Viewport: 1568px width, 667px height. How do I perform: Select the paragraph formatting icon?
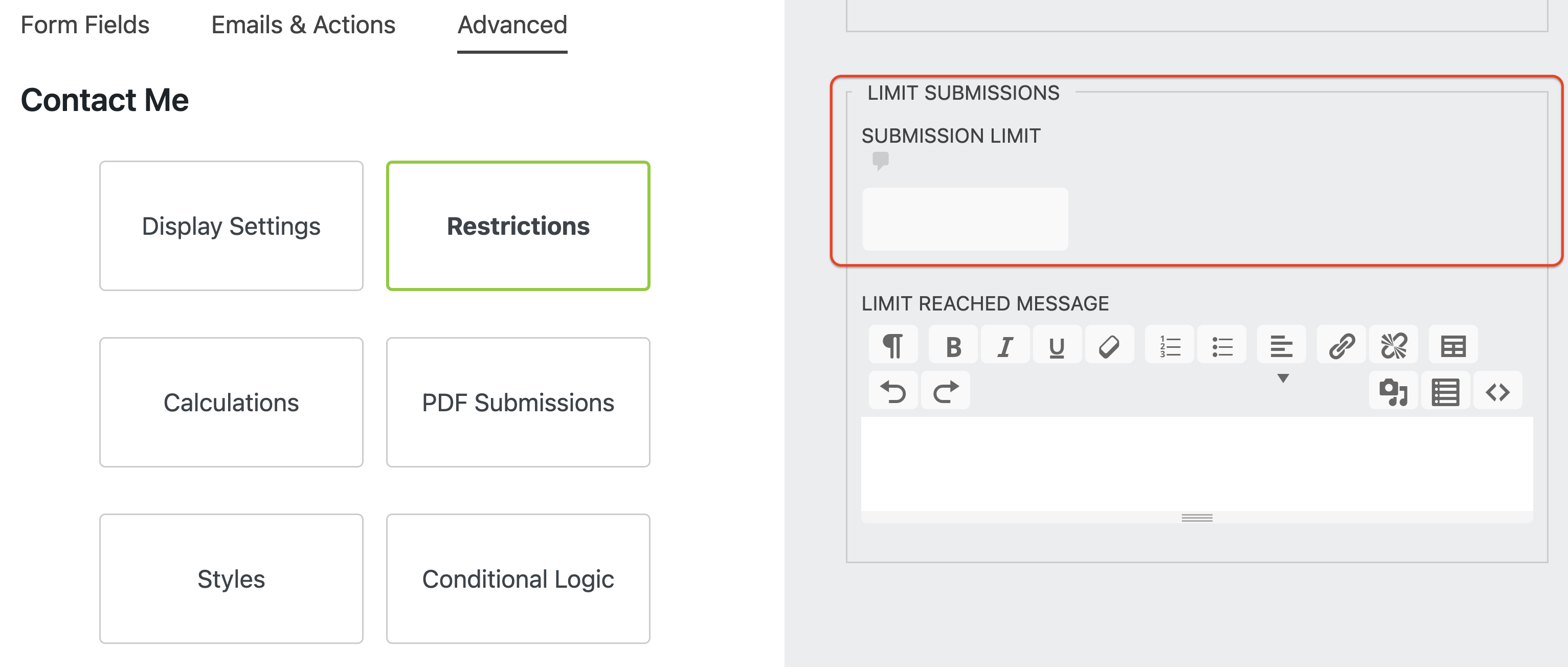[893, 344]
